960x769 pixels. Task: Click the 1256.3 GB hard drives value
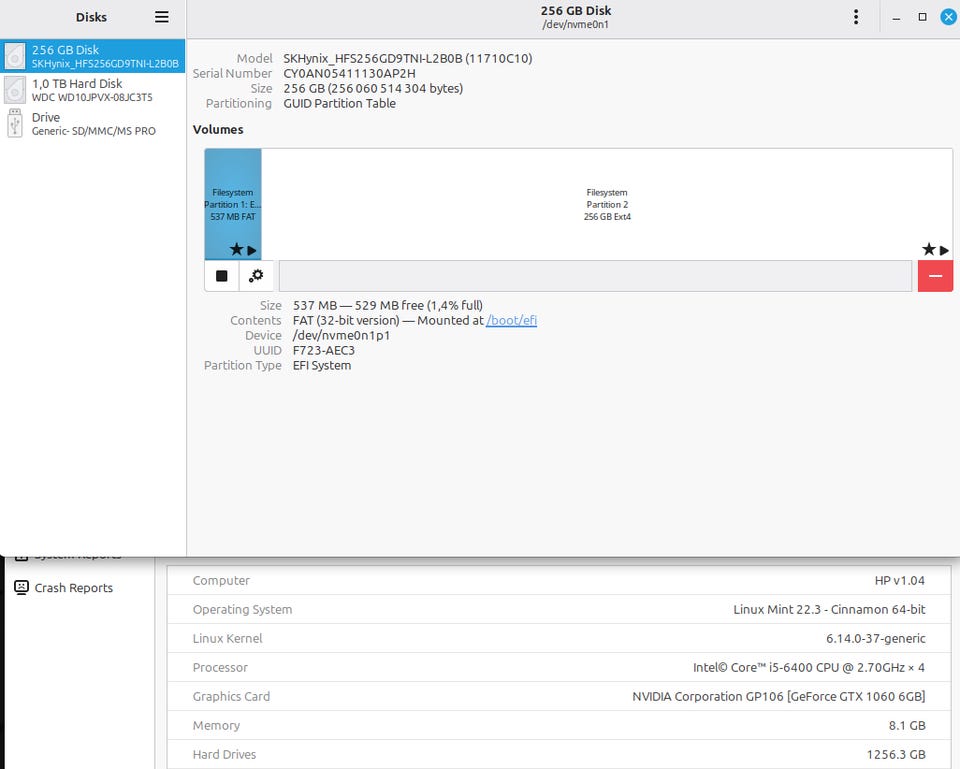(x=896, y=754)
